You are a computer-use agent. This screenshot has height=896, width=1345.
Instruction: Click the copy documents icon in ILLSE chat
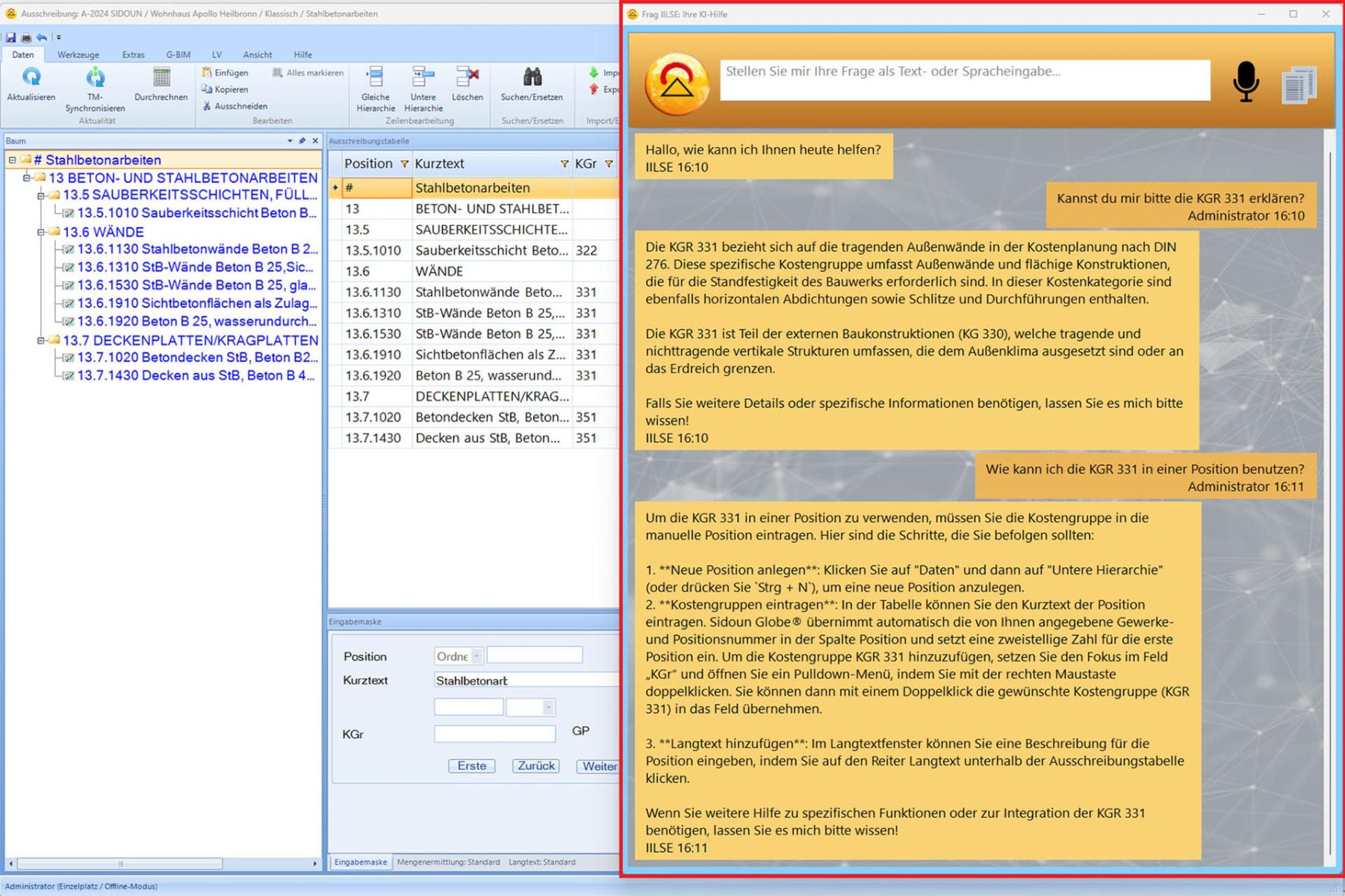click(1299, 85)
